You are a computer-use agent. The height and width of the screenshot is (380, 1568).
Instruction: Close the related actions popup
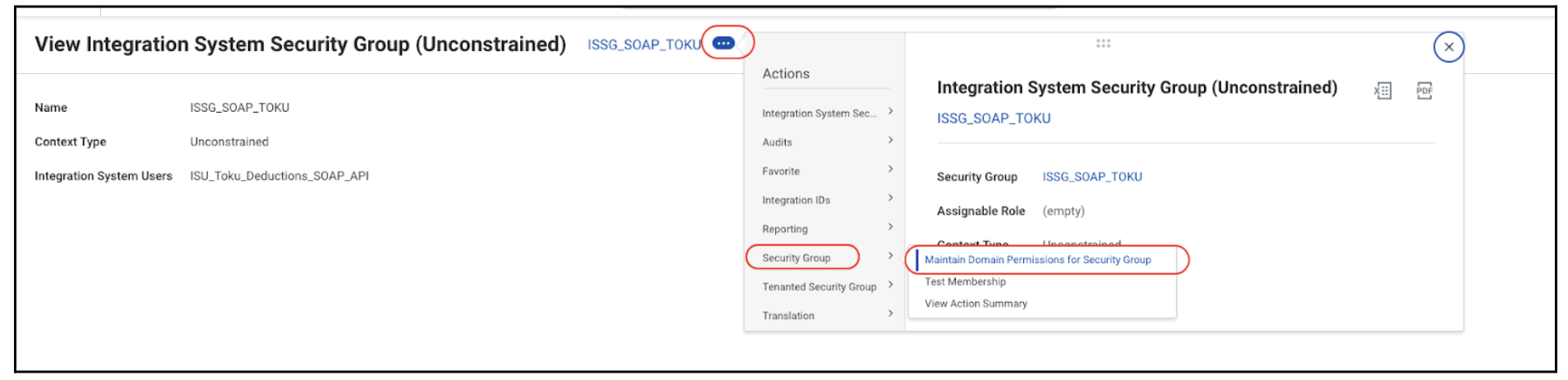point(1449,47)
